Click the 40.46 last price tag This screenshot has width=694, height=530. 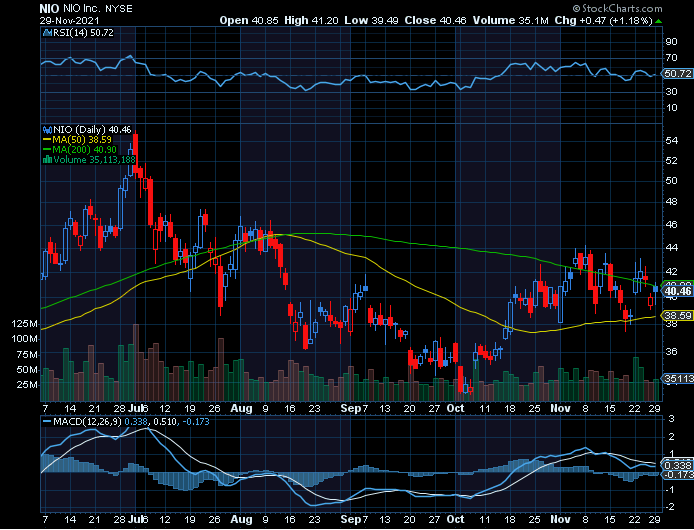pos(677,291)
